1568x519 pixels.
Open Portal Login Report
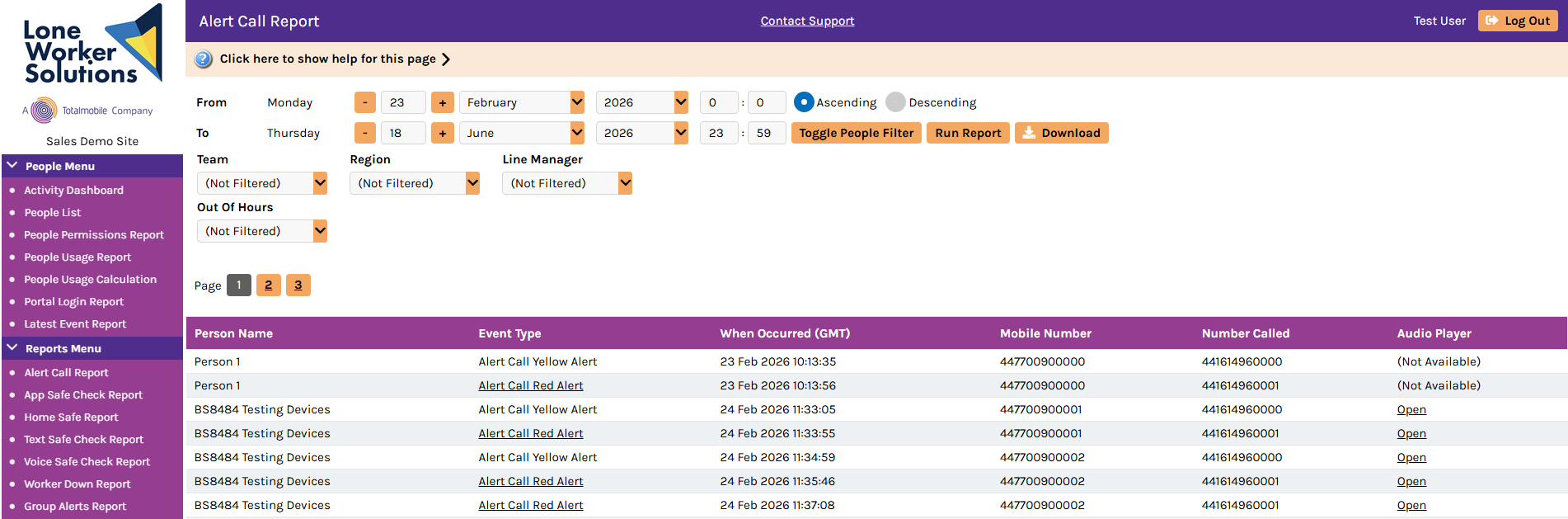[73, 301]
